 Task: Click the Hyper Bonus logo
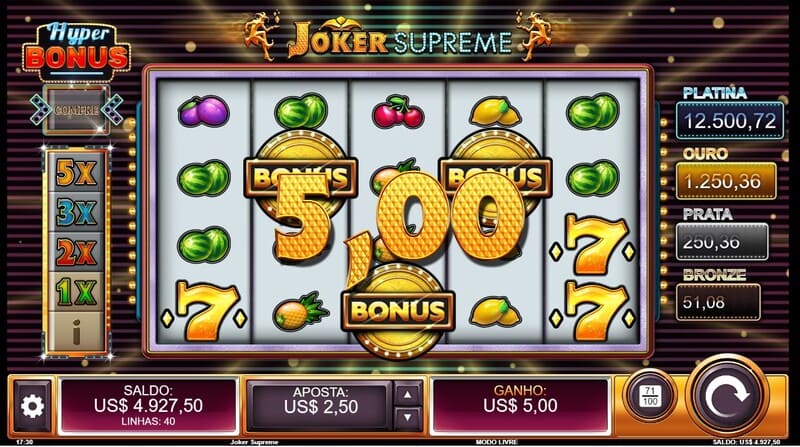(77, 51)
